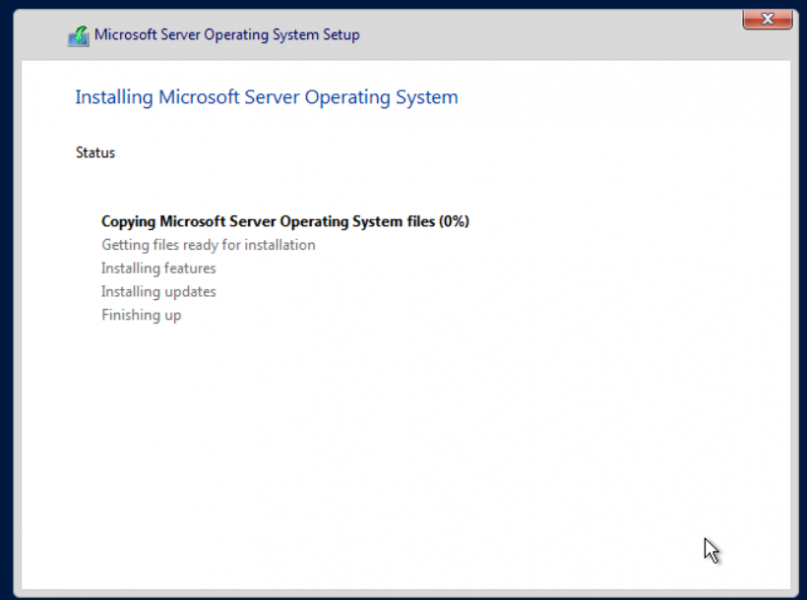Click the 'Microsoft Server Operating System Setup' title text

click(x=227, y=35)
